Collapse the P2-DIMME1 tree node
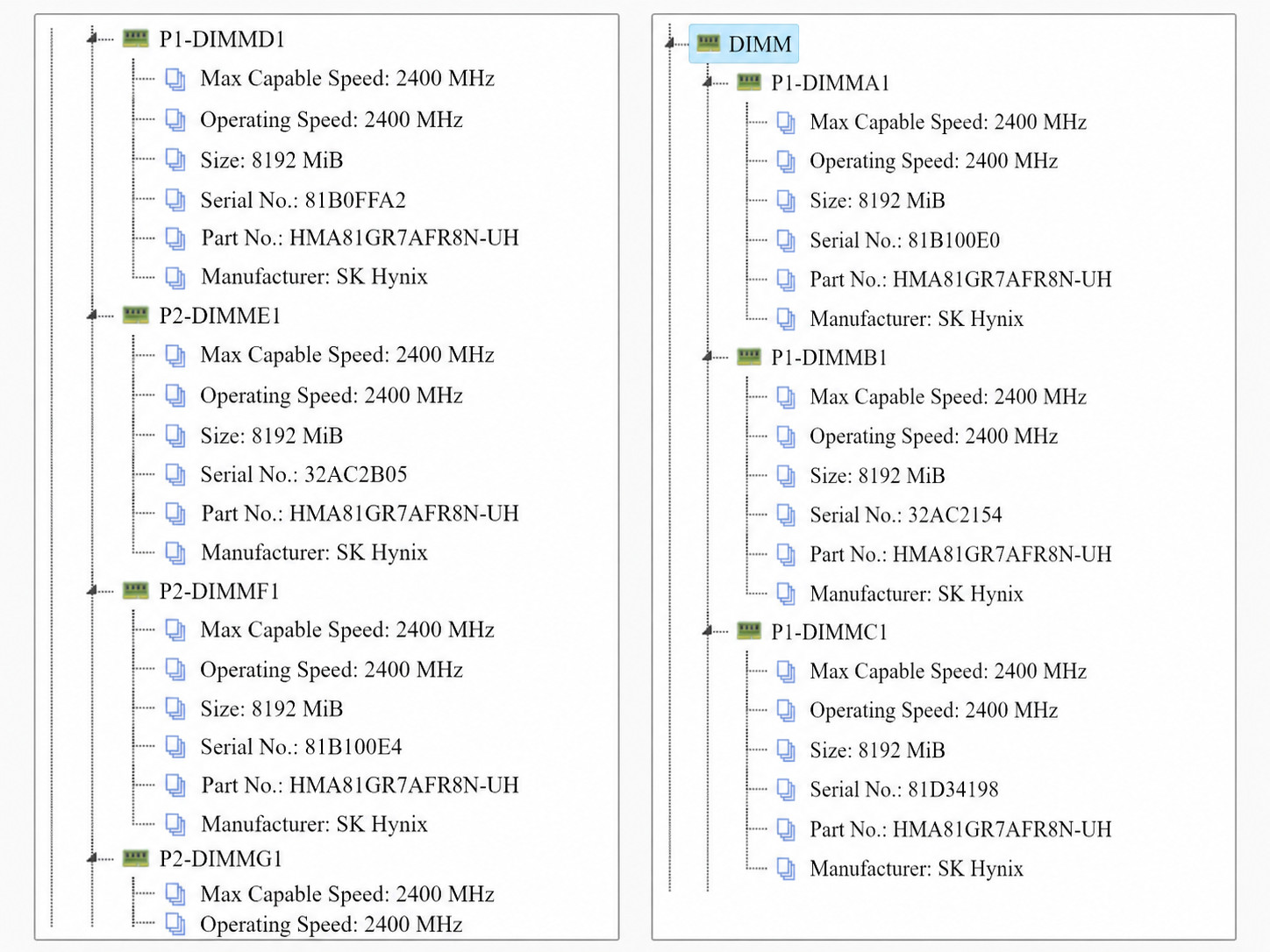Screen dimensions: 1270x952 [91, 314]
